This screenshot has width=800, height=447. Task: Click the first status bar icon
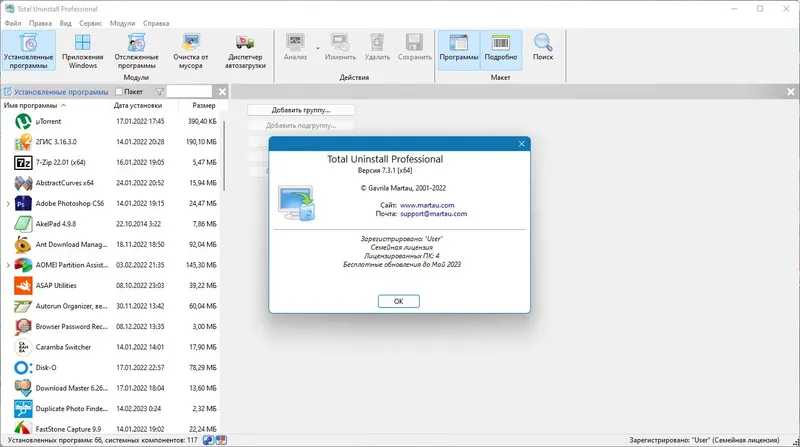208,440
